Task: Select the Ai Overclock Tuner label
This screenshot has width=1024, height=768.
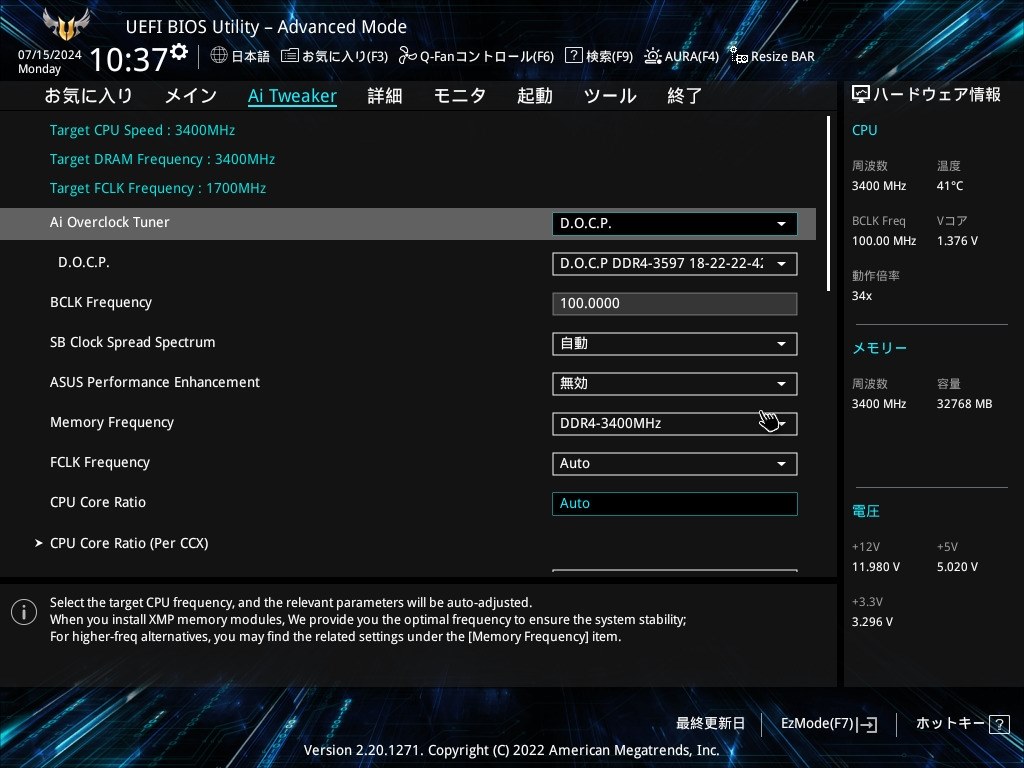Action: tap(110, 222)
